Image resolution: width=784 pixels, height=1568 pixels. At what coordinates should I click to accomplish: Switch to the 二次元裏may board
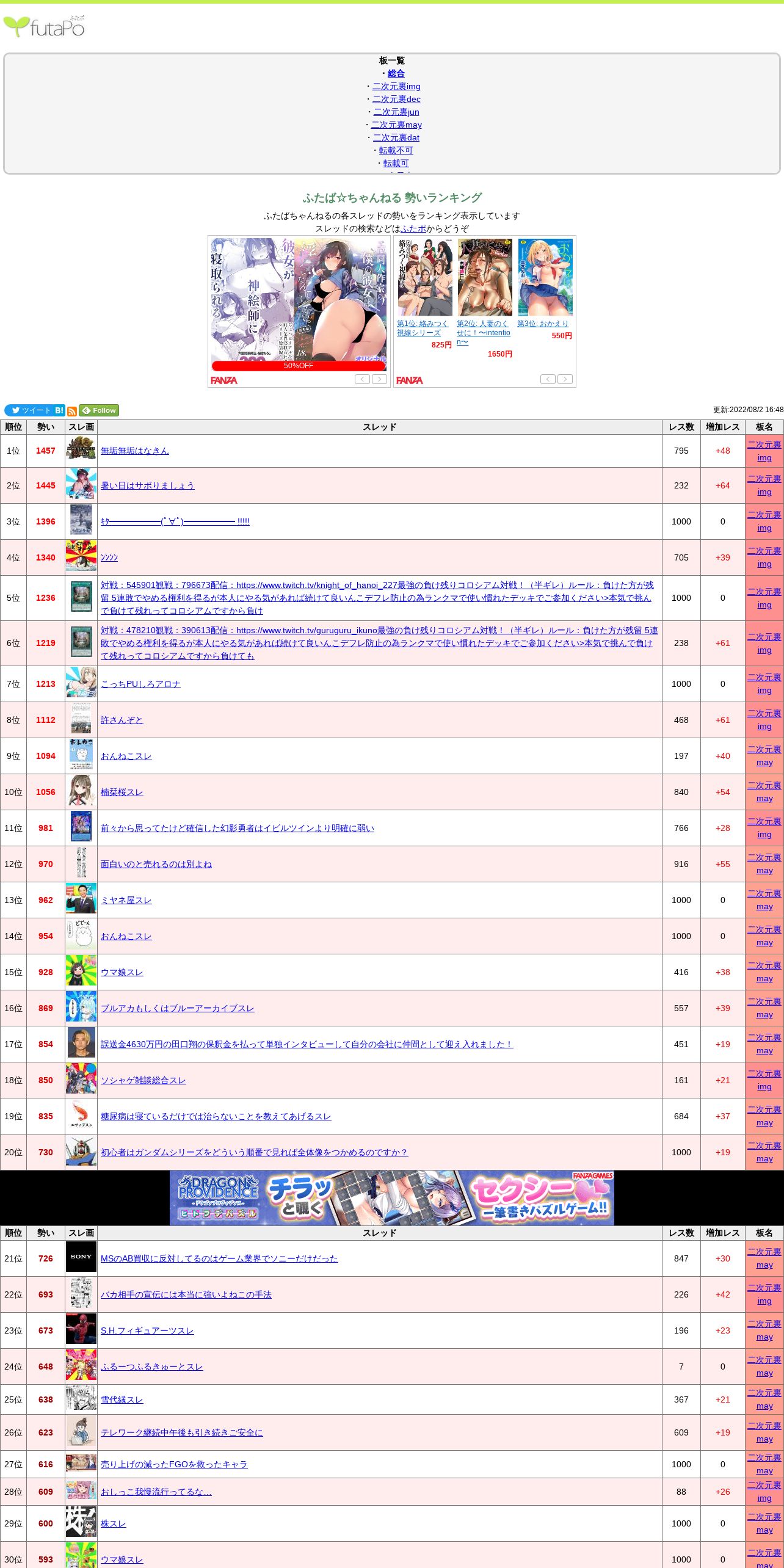(396, 125)
